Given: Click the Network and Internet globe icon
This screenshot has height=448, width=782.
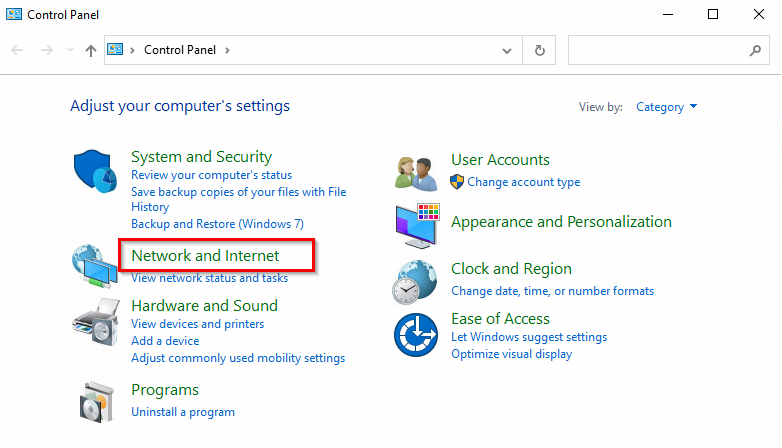Looking at the screenshot, I should pos(95,266).
